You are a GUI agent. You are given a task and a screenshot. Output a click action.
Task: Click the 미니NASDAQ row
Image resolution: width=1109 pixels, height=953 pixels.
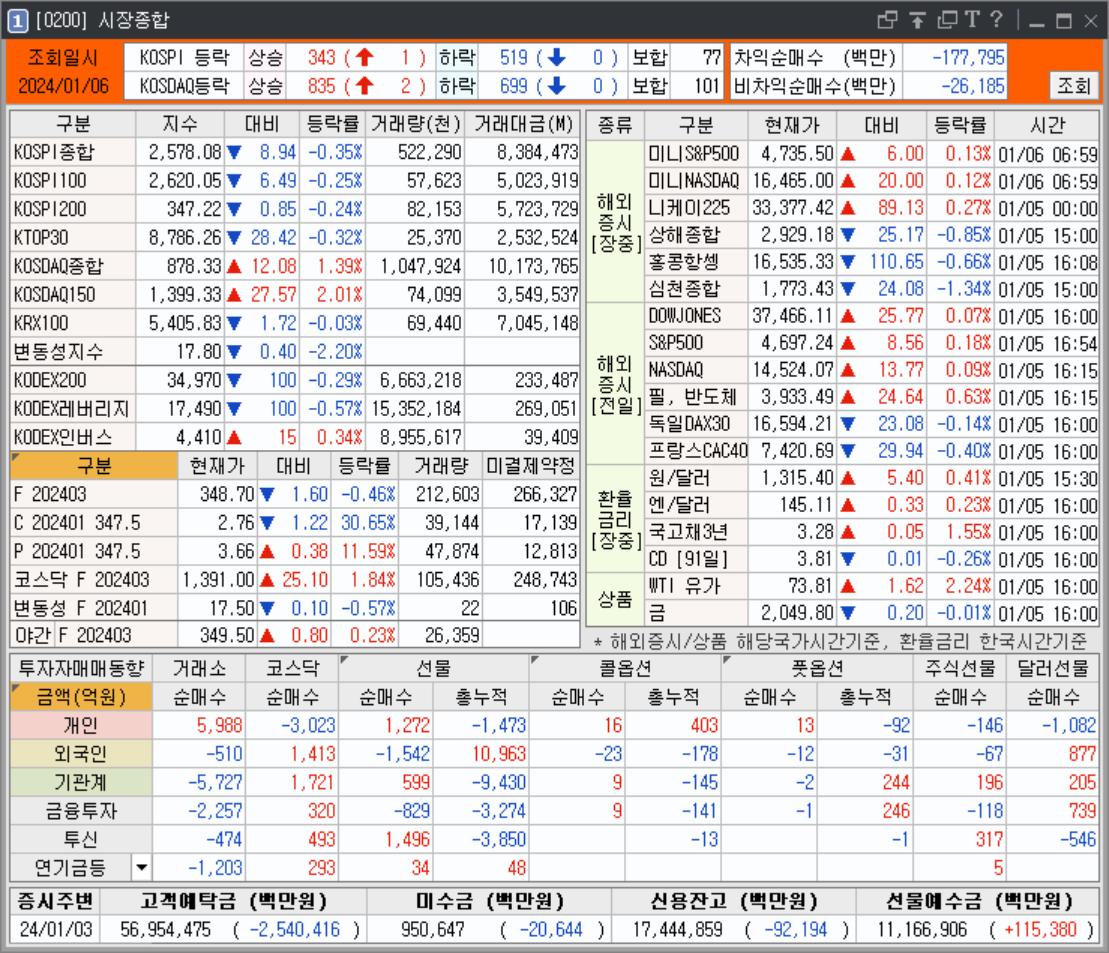pyautogui.click(x=872, y=181)
